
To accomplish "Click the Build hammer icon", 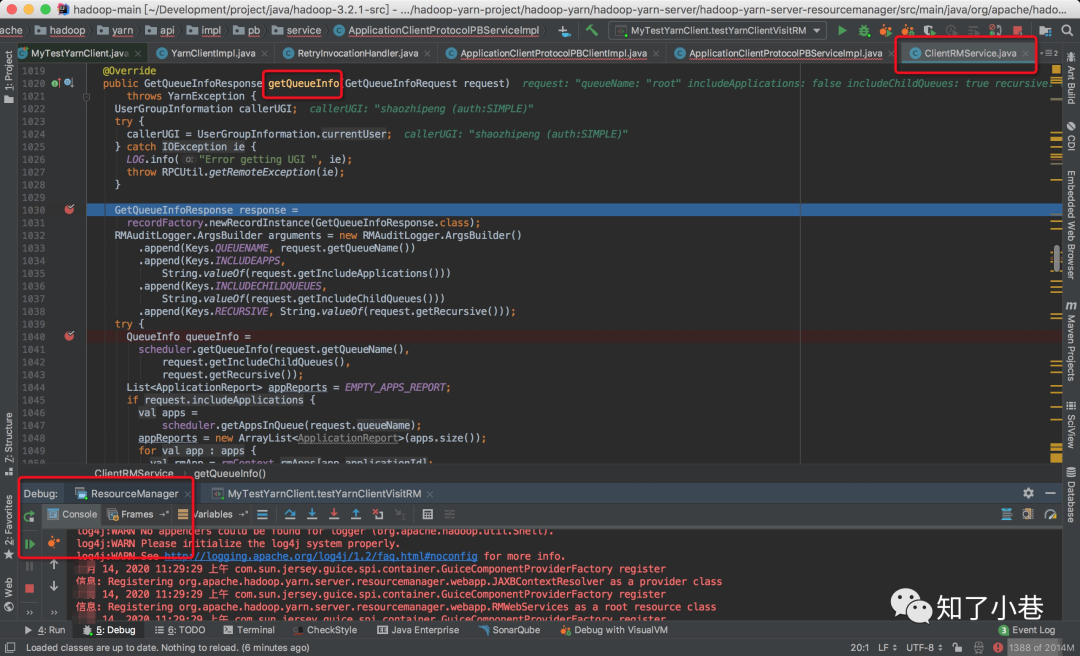I will [x=592, y=30].
